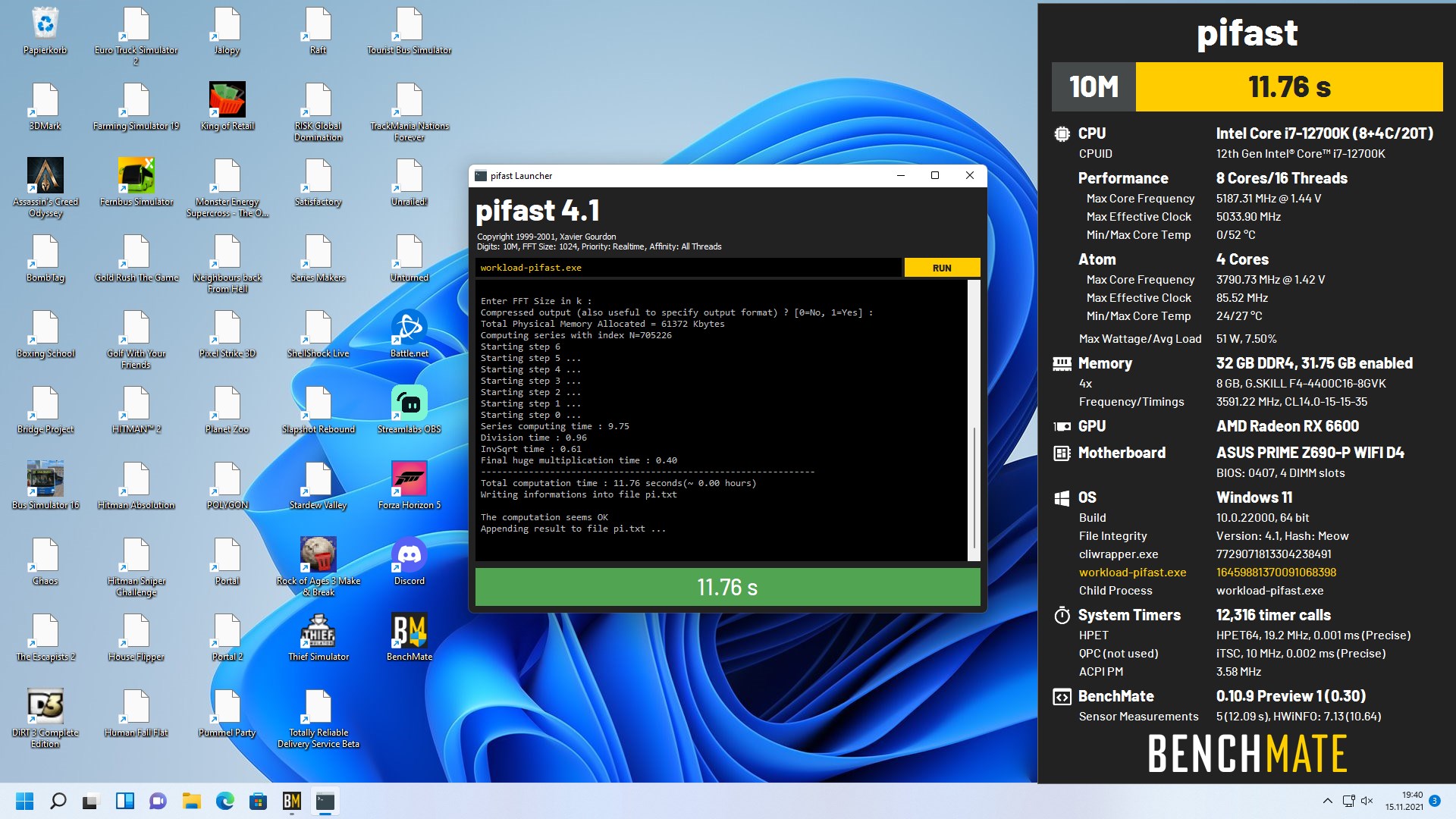1456x819 pixels.
Task: Click the hash value 16459881370091068398
Action: [1276, 573]
